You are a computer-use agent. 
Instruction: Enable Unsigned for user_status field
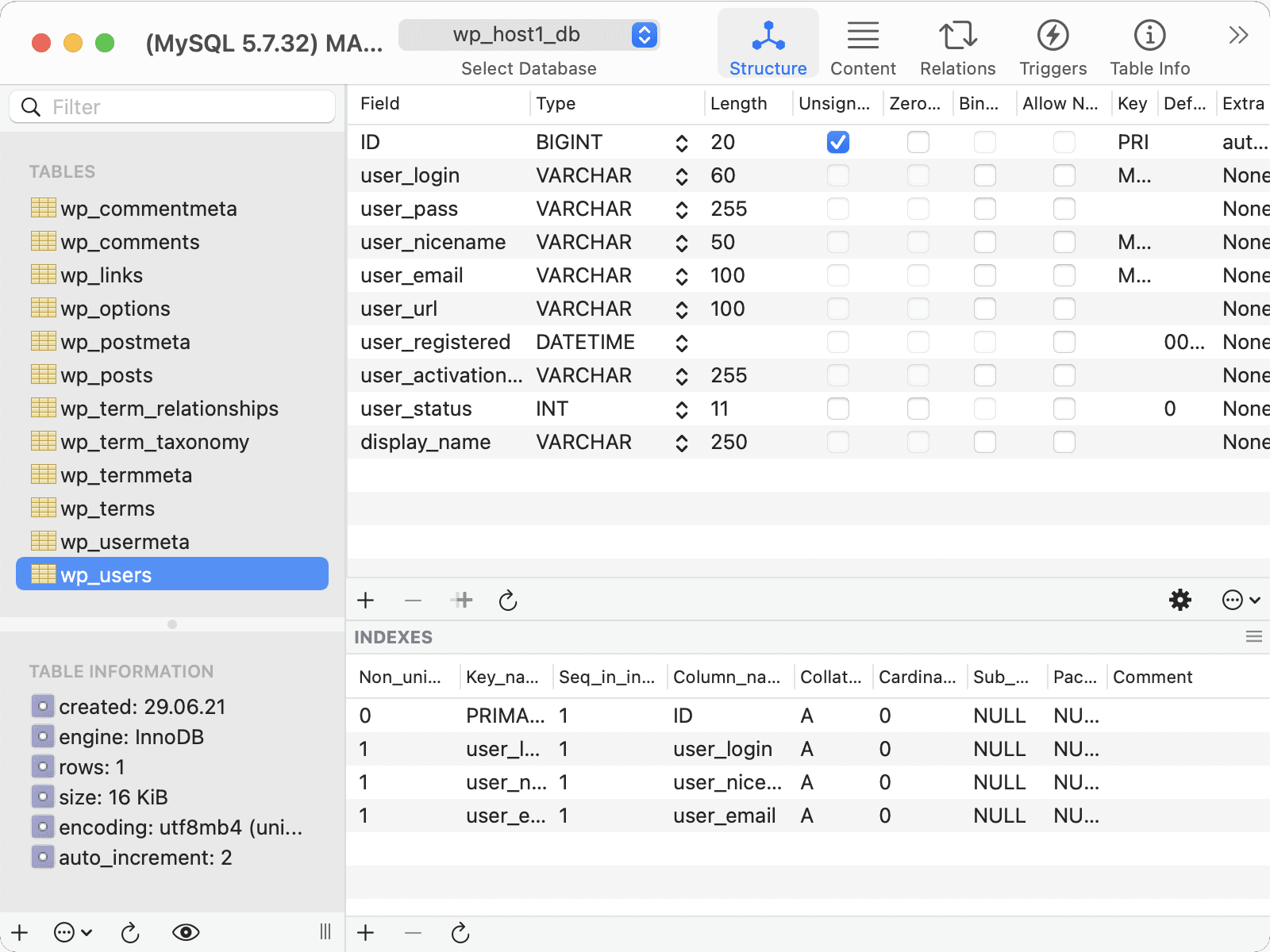[838, 409]
